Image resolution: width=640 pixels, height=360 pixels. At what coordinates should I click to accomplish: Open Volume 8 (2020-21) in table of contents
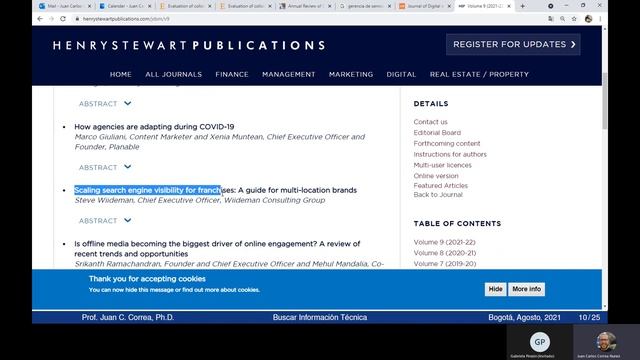pos(444,253)
